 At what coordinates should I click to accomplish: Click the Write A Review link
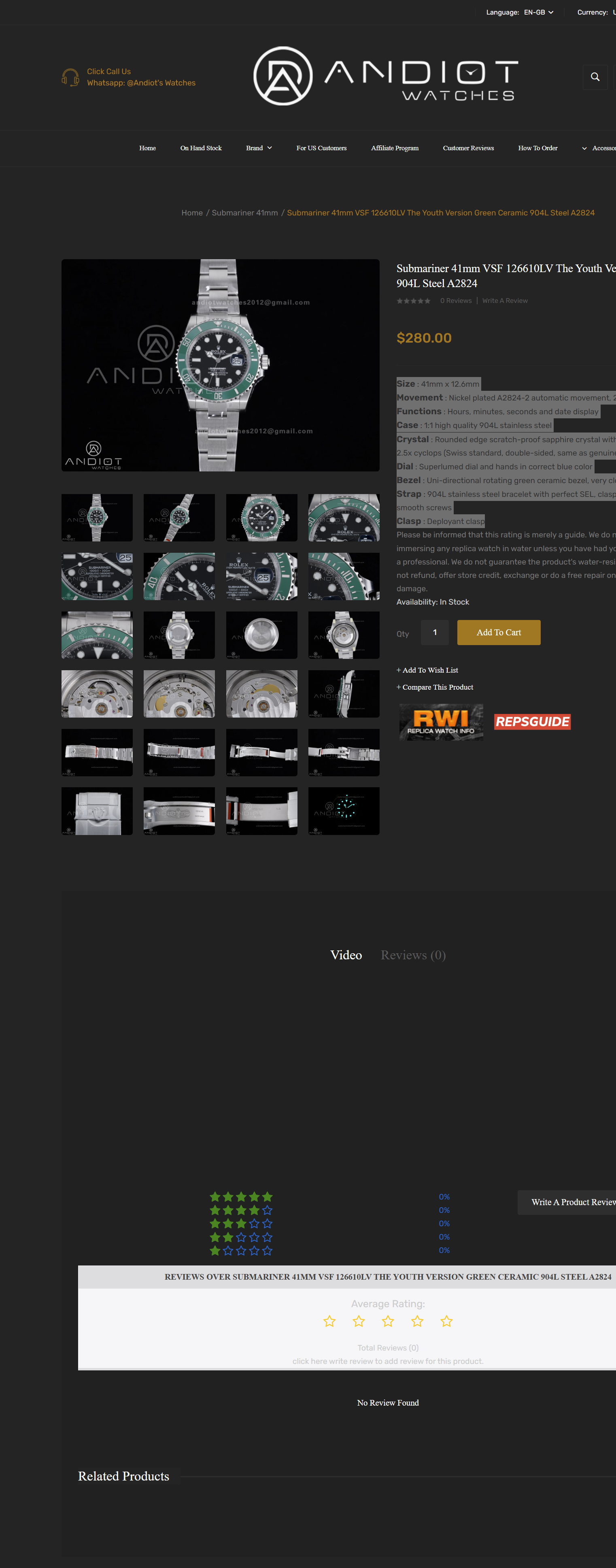[x=505, y=301]
